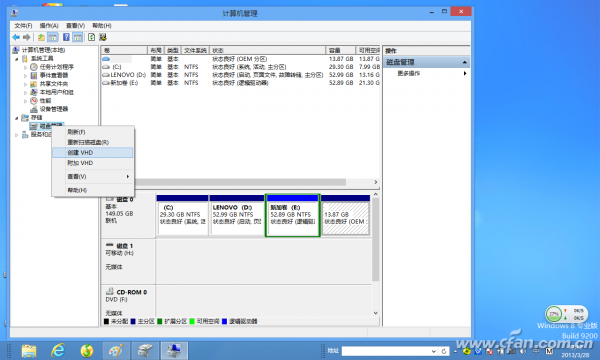This screenshot has height=360, width=600.
Task: Expand the 性能 tree node
Action: (25, 101)
